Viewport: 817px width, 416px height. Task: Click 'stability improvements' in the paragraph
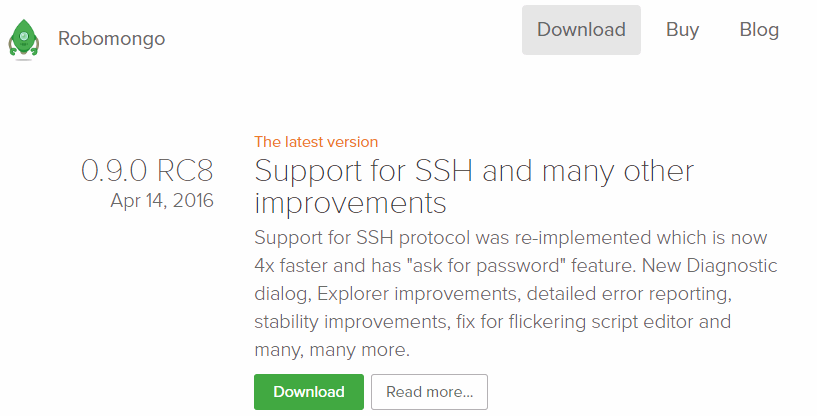[x=351, y=322]
